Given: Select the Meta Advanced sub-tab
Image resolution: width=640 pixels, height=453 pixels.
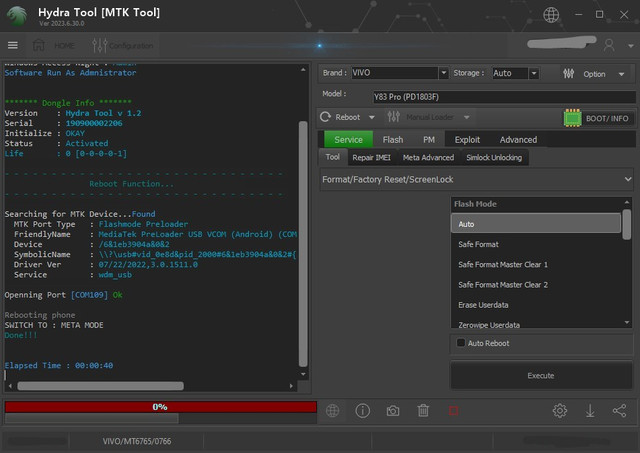Looking at the screenshot, I should tap(428, 158).
